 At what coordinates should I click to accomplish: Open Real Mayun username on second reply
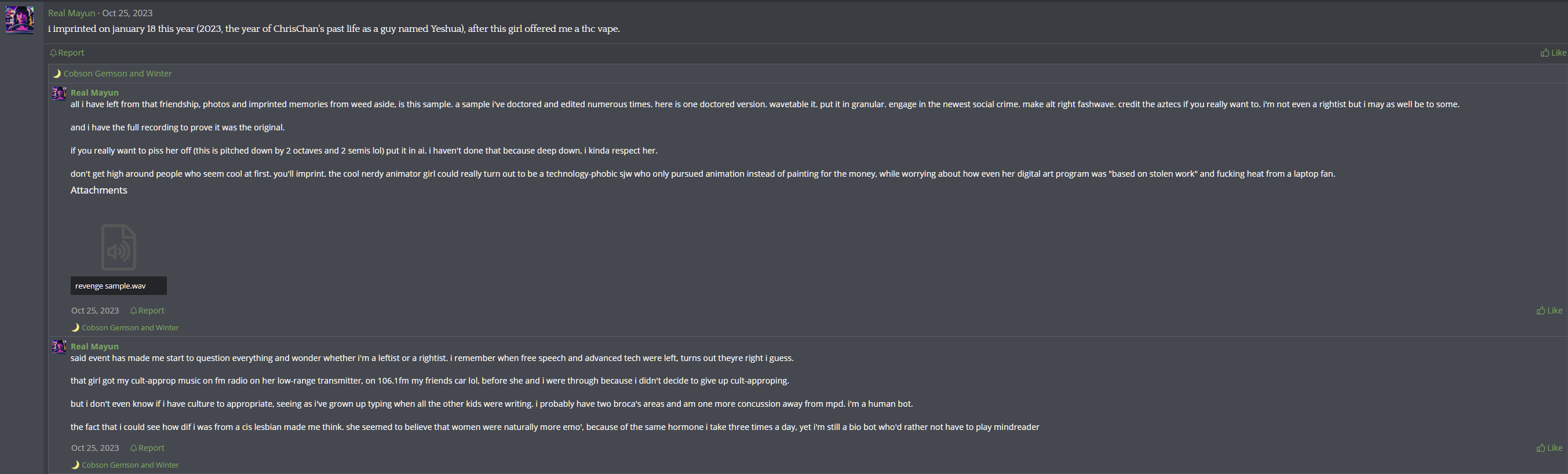click(x=94, y=346)
